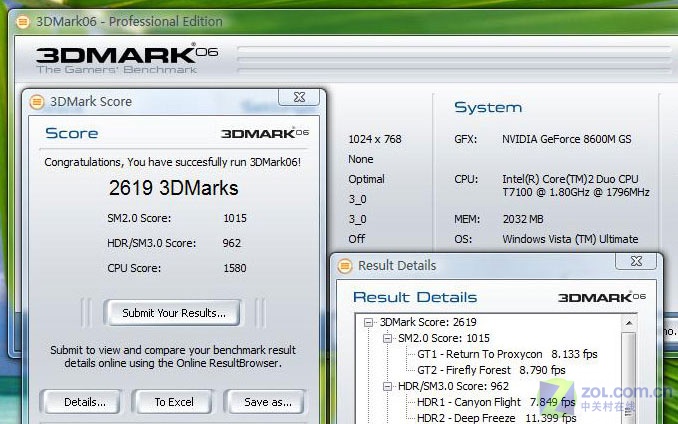Screen dimensions: 678x424
Task: Click the CPU Score value 1580
Action: pyautogui.click(x=235, y=268)
